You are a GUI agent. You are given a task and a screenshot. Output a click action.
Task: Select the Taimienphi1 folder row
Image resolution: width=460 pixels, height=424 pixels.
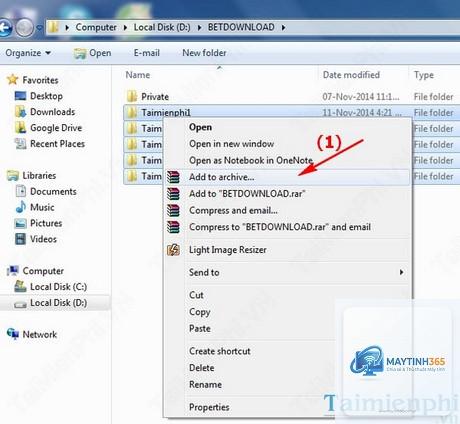[292, 113]
